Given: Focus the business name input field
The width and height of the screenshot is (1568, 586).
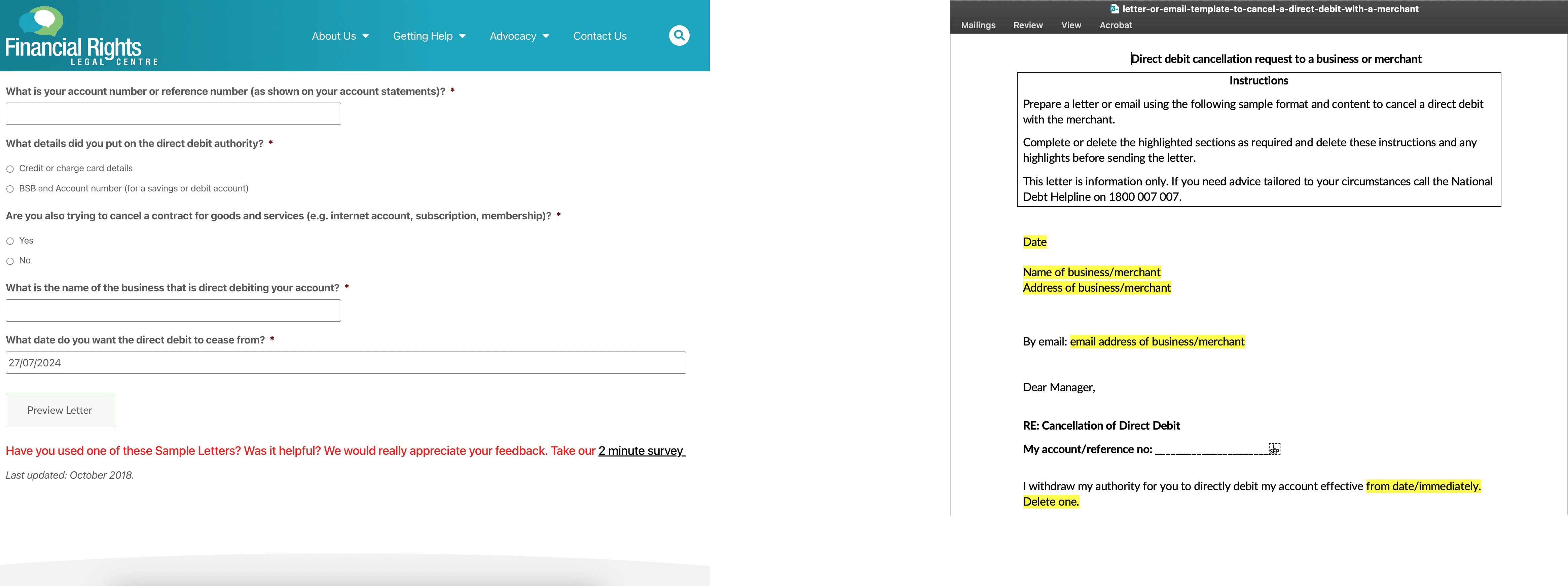Looking at the screenshot, I should click(174, 310).
